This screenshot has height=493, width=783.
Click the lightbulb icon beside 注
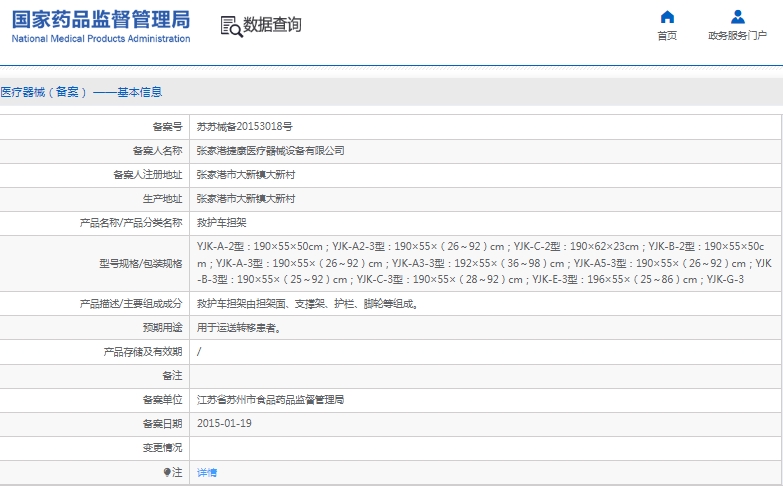[x=167, y=473]
